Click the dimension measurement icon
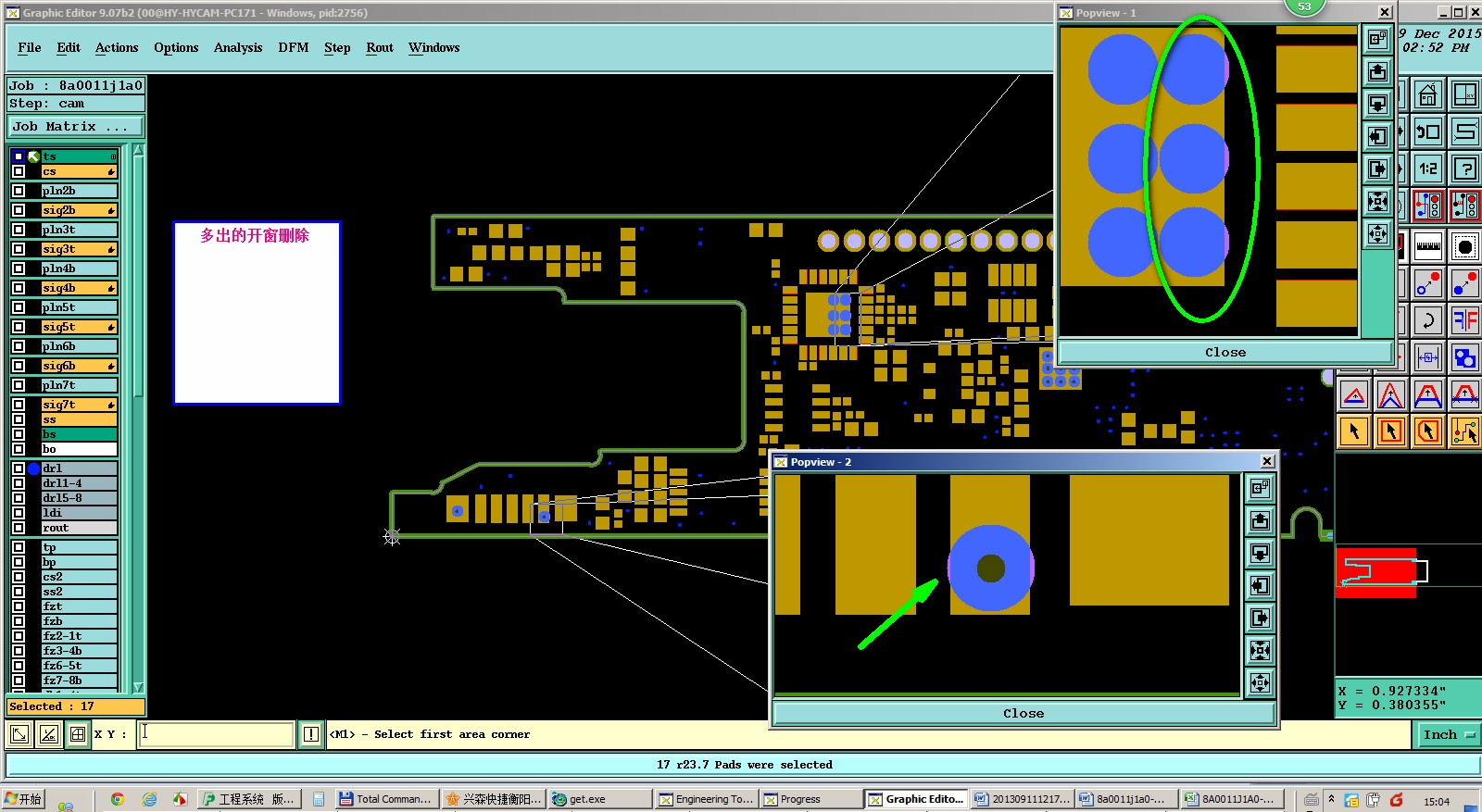 pos(1428,357)
